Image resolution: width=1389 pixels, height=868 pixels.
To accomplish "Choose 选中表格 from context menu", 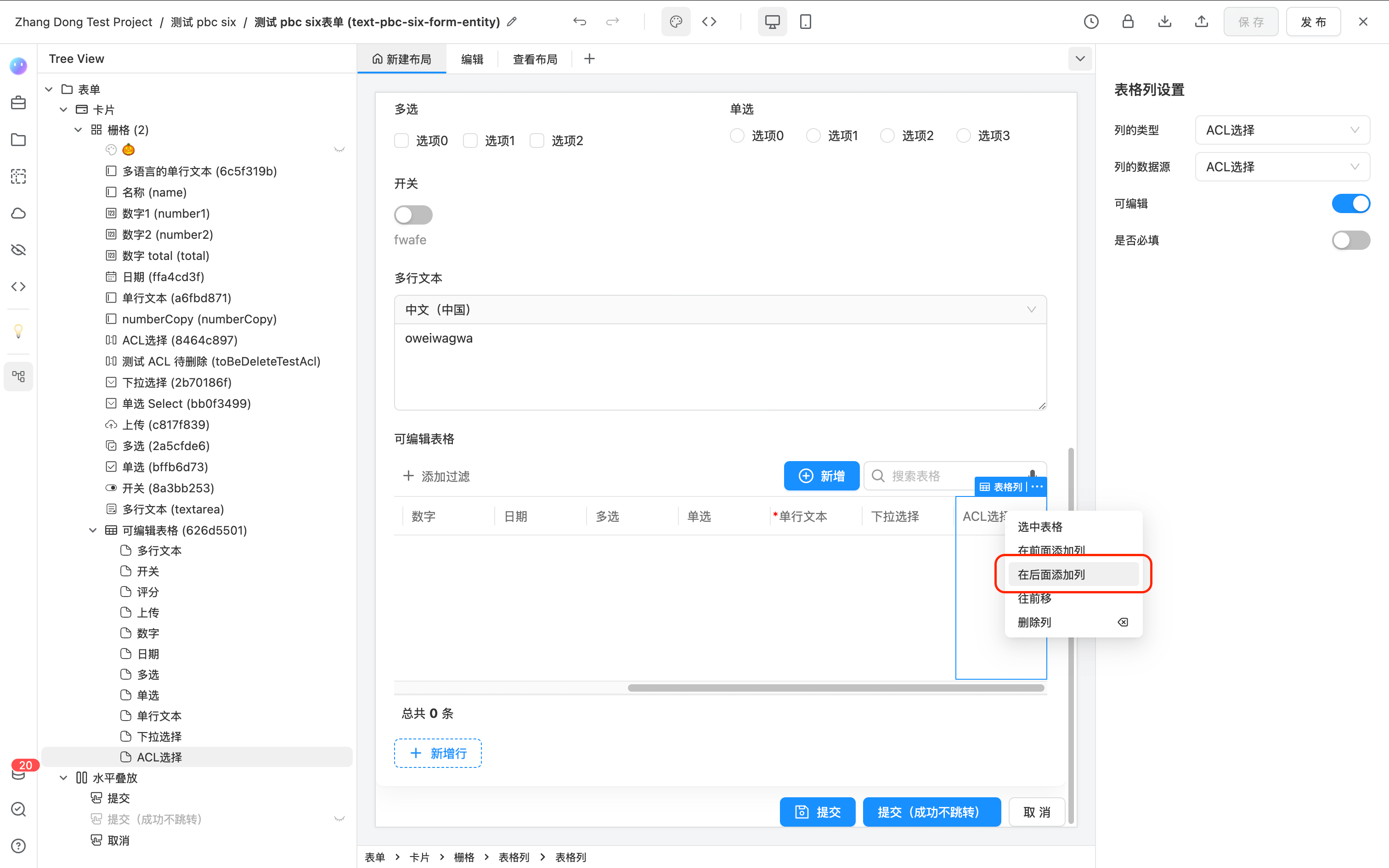I will pos(1073,527).
